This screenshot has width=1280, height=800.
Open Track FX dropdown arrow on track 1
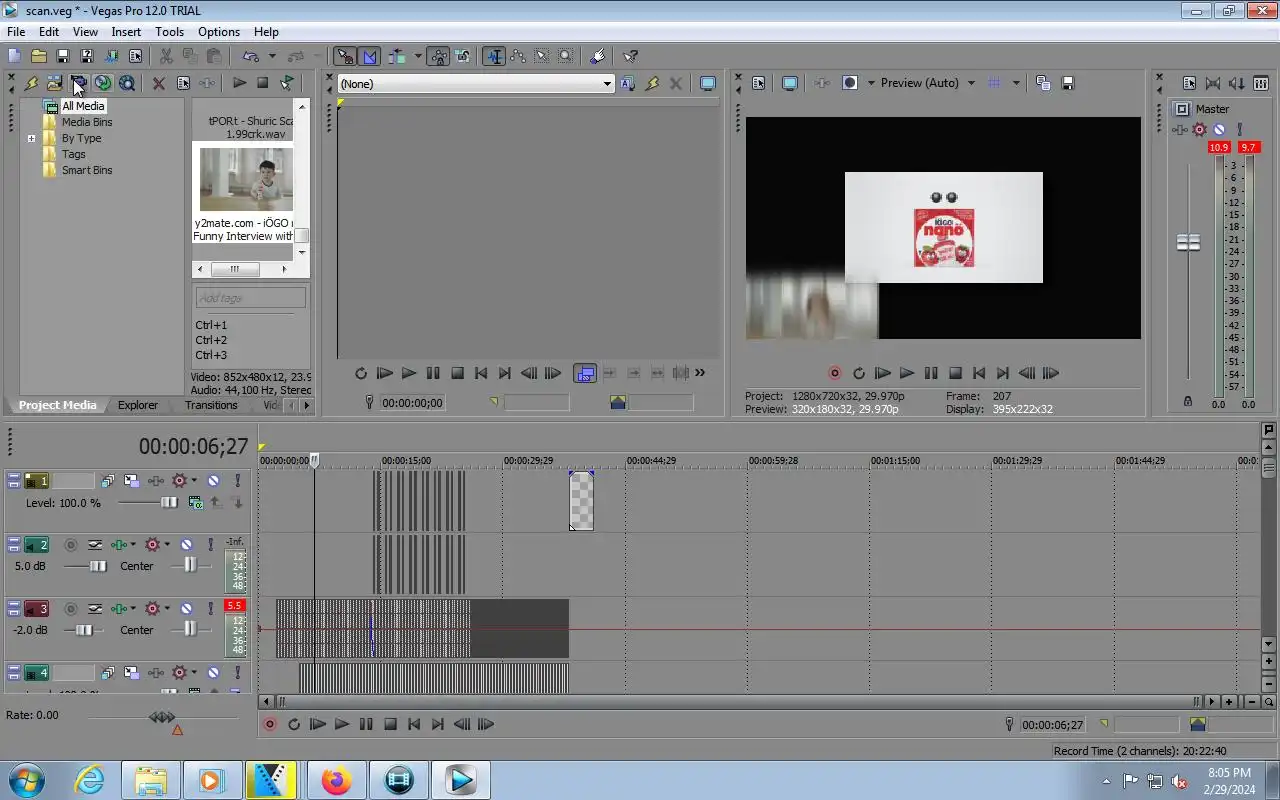tap(194, 481)
